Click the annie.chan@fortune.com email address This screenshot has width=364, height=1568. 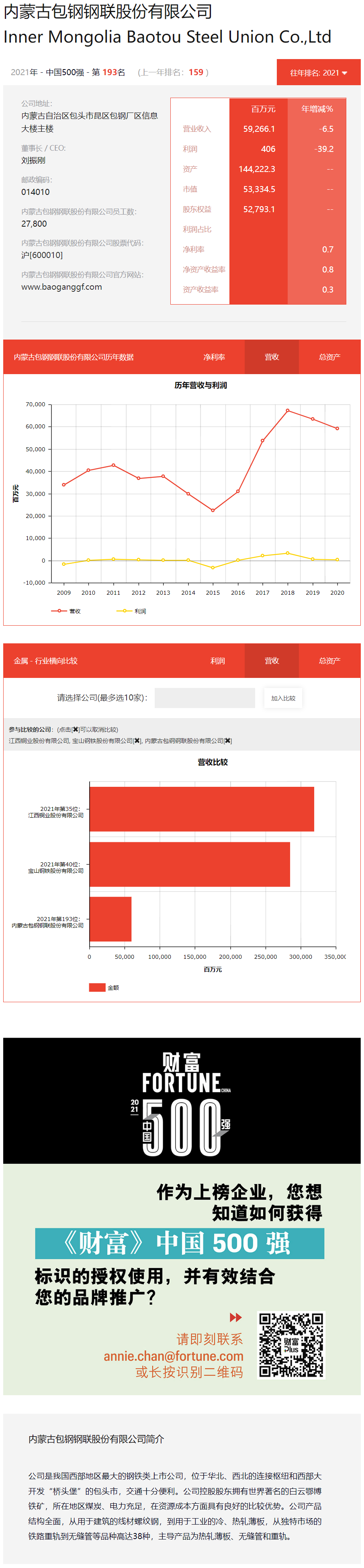pos(174,1355)
